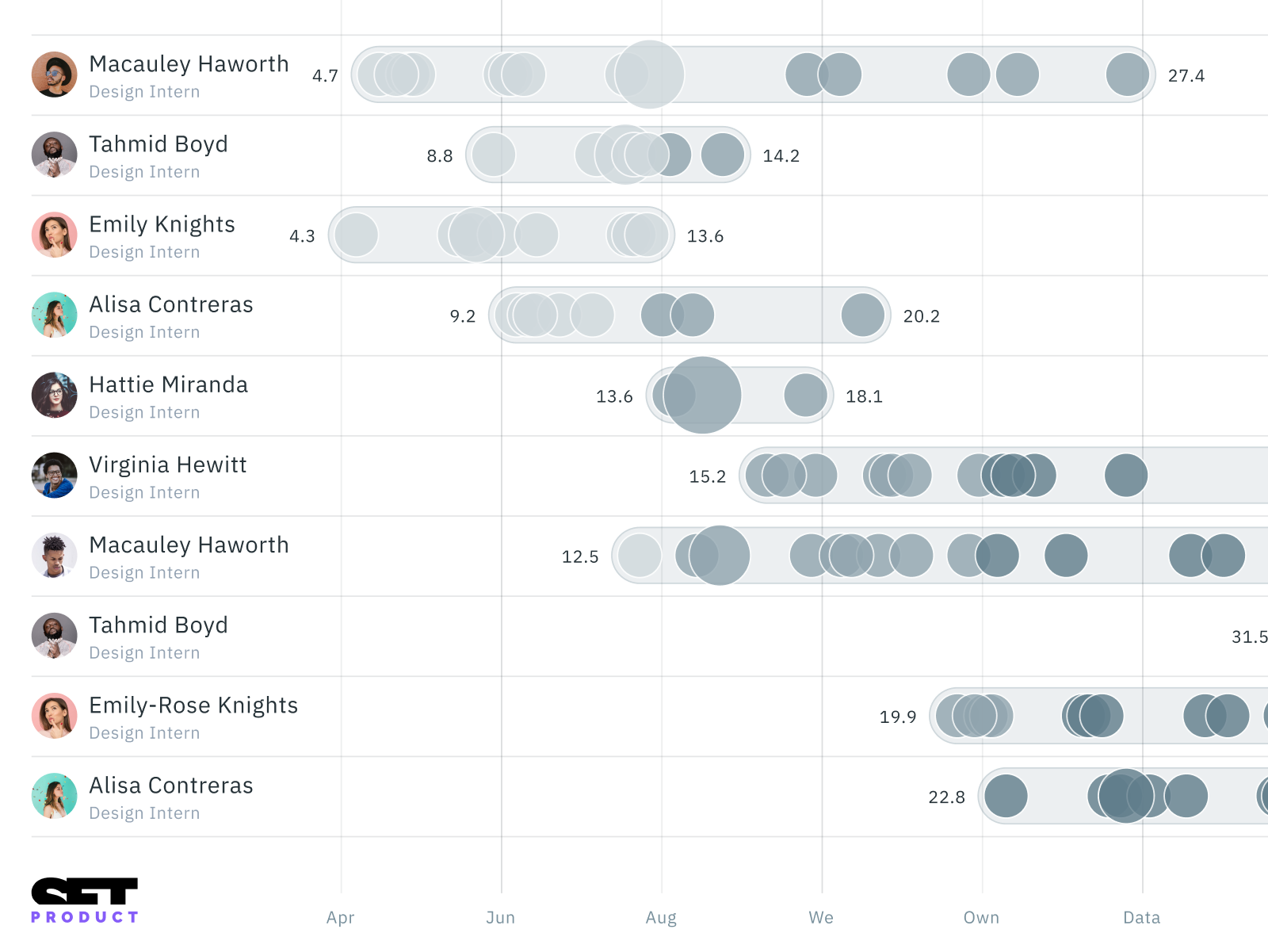Open the Hattie Miranda name link
The height and width of the screenshot is (952, 1268).
click(168, 385)
